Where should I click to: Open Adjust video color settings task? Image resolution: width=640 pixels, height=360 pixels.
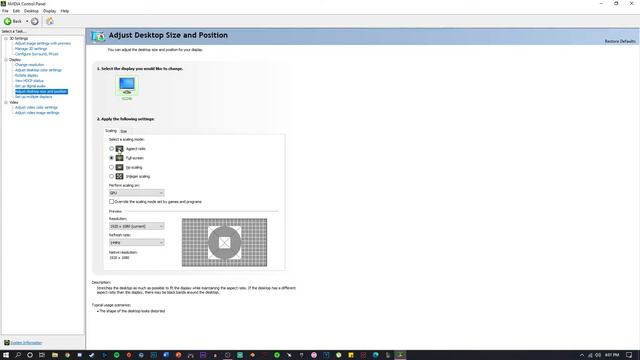coord(36,107)
